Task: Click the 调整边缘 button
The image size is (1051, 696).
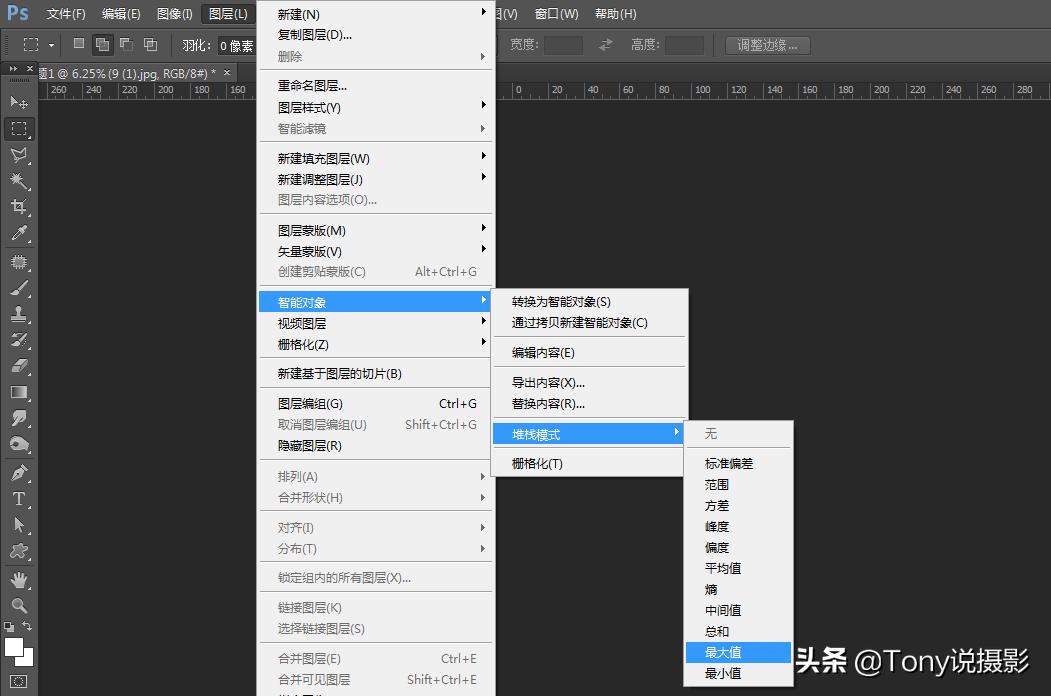Action: click(x=769, y=44)
